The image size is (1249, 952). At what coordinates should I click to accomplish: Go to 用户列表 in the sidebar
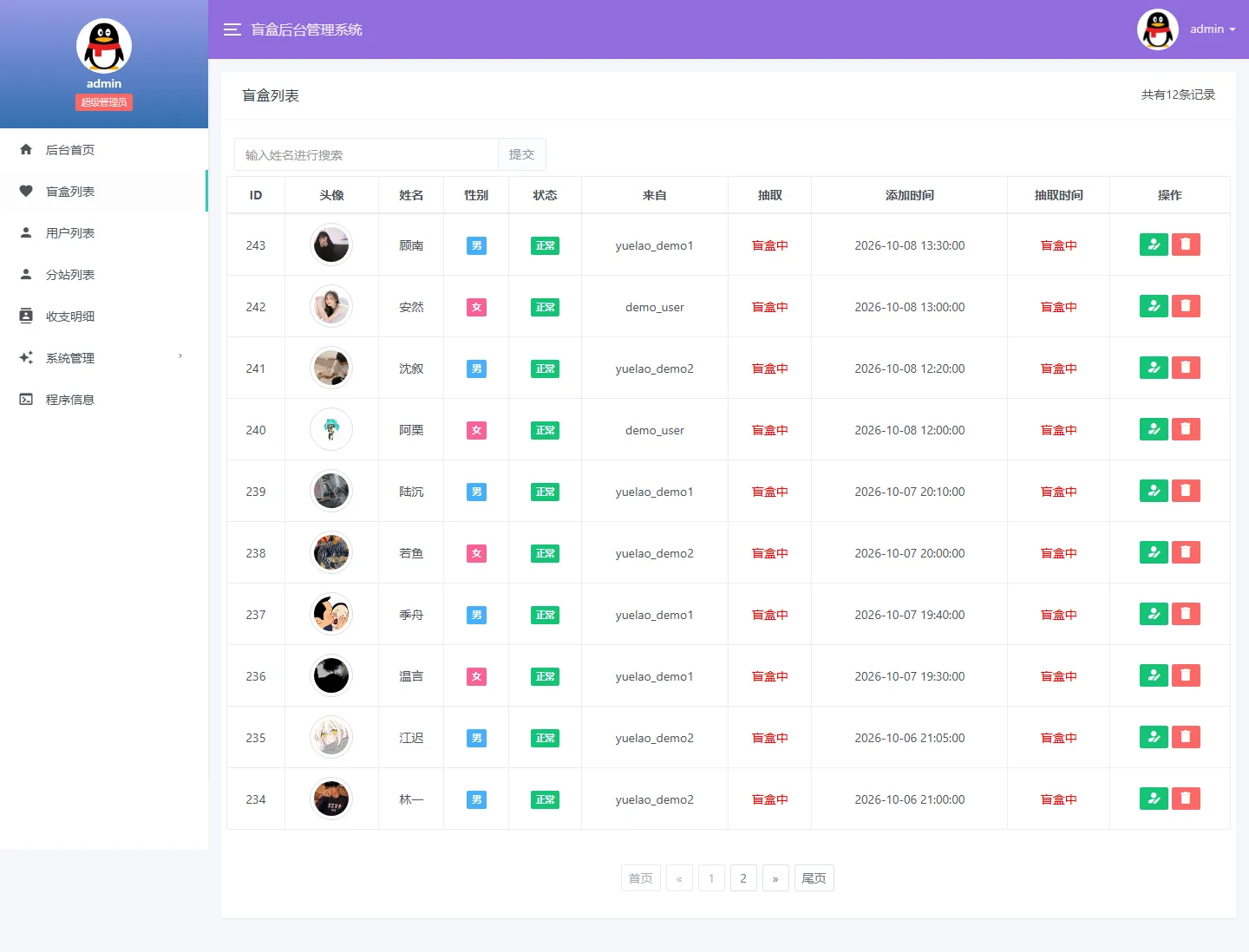click(104, 232)
